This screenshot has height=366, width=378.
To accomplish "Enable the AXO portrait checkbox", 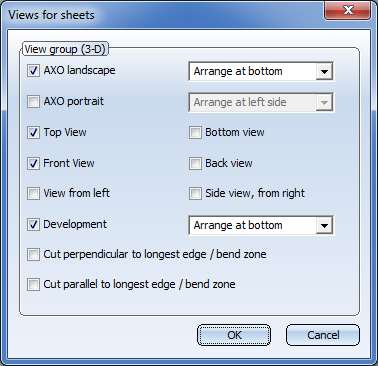I will pos(33,101).
